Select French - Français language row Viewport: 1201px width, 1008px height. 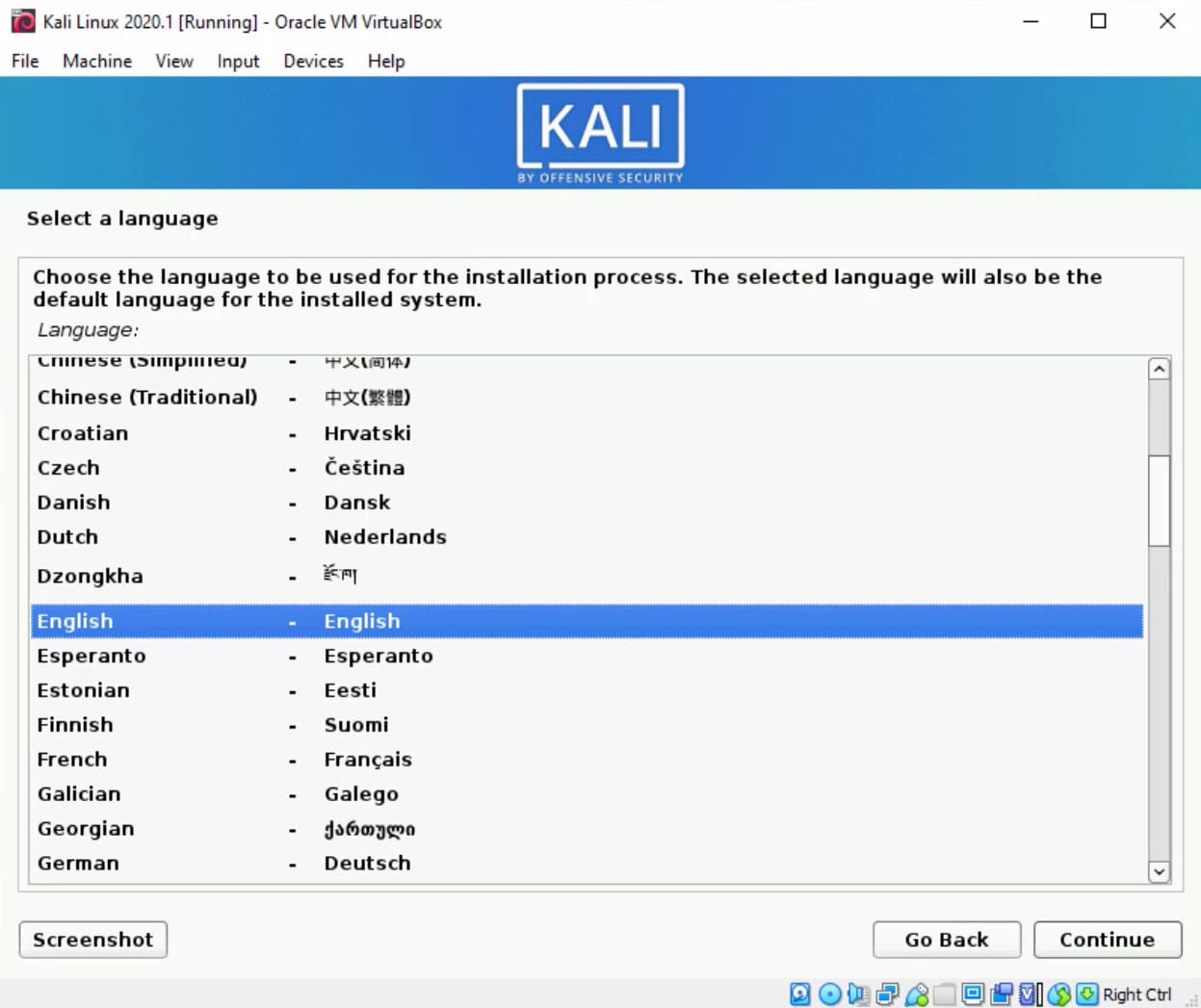[587, 760]
